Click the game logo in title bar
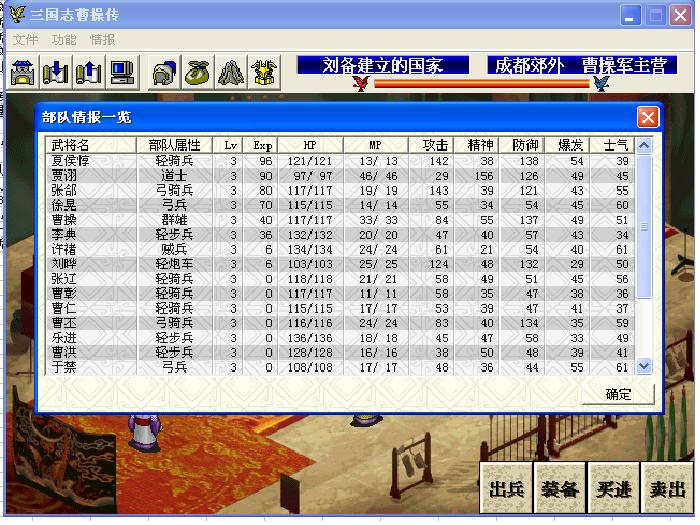 click(x=17, y=14)
